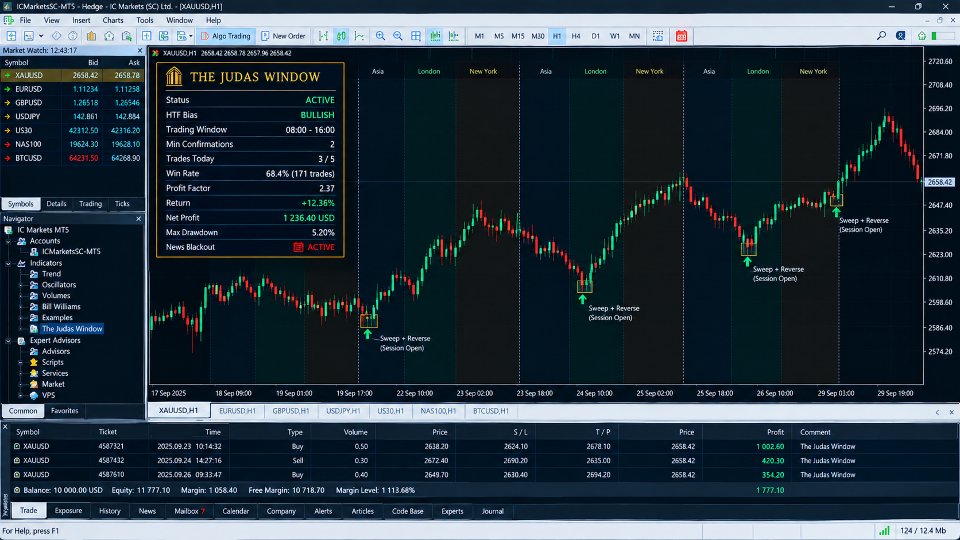Open the File menu
960x540 pixels.
(25, 20)
